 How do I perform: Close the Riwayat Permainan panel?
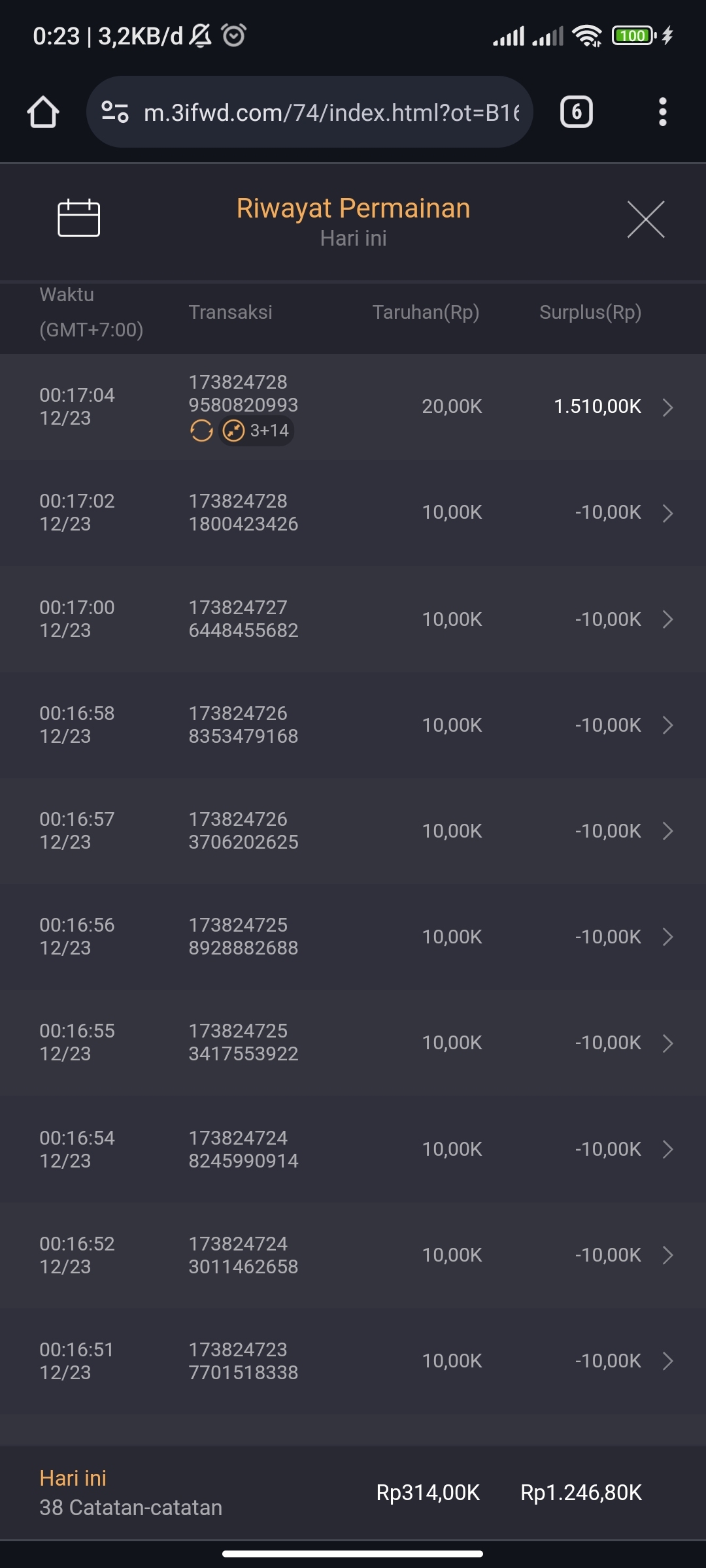(x=645, y=220)
